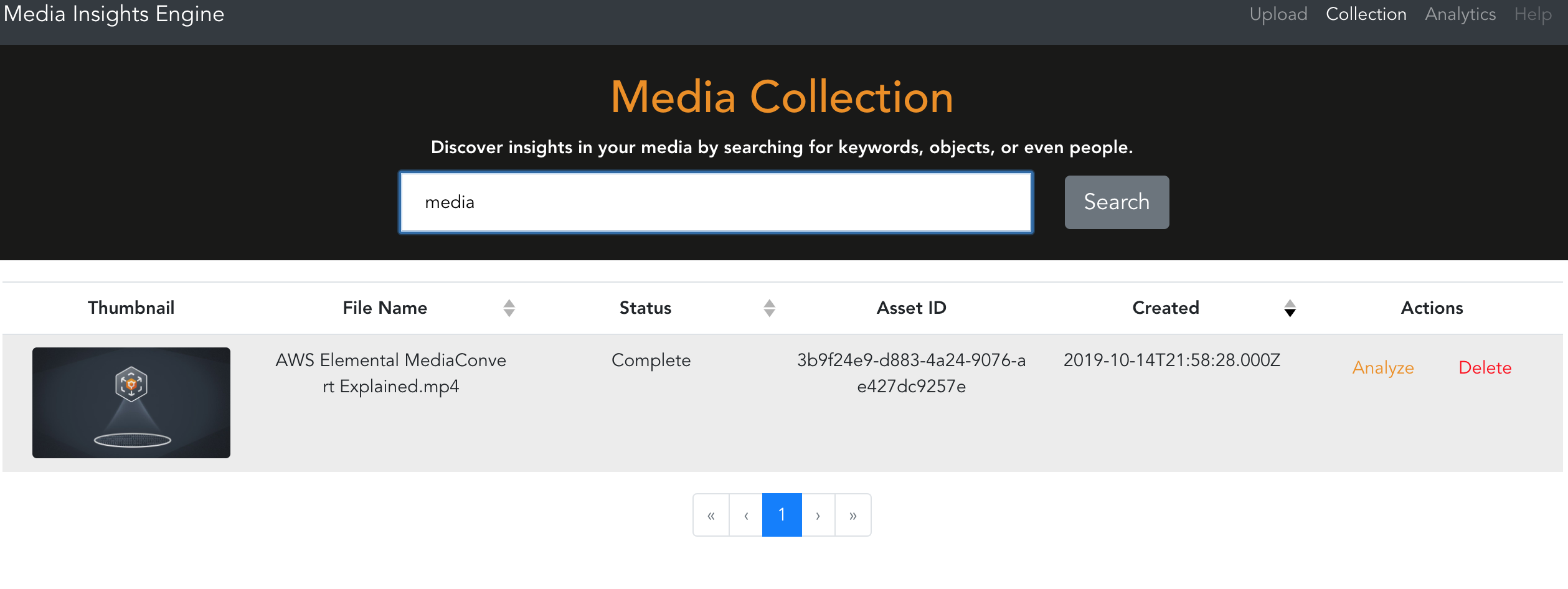The height and width of the screenshot is (589, 1568).
Task: Go to first page of results
Action: click(711, 515)
